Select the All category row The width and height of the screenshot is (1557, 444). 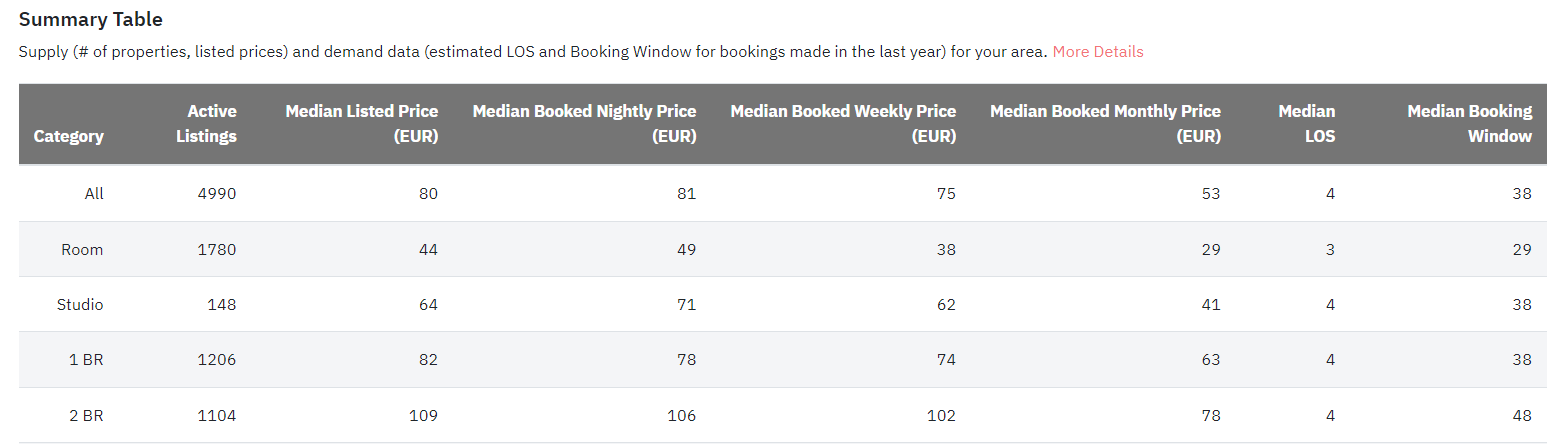click(783, 194)
